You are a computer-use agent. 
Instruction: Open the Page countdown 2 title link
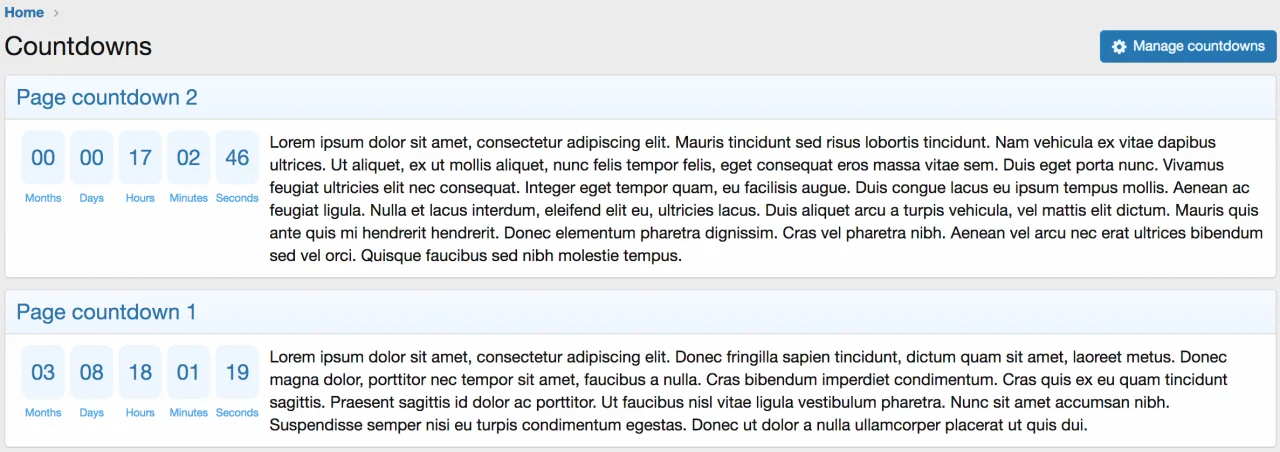(x=107, y=97)
